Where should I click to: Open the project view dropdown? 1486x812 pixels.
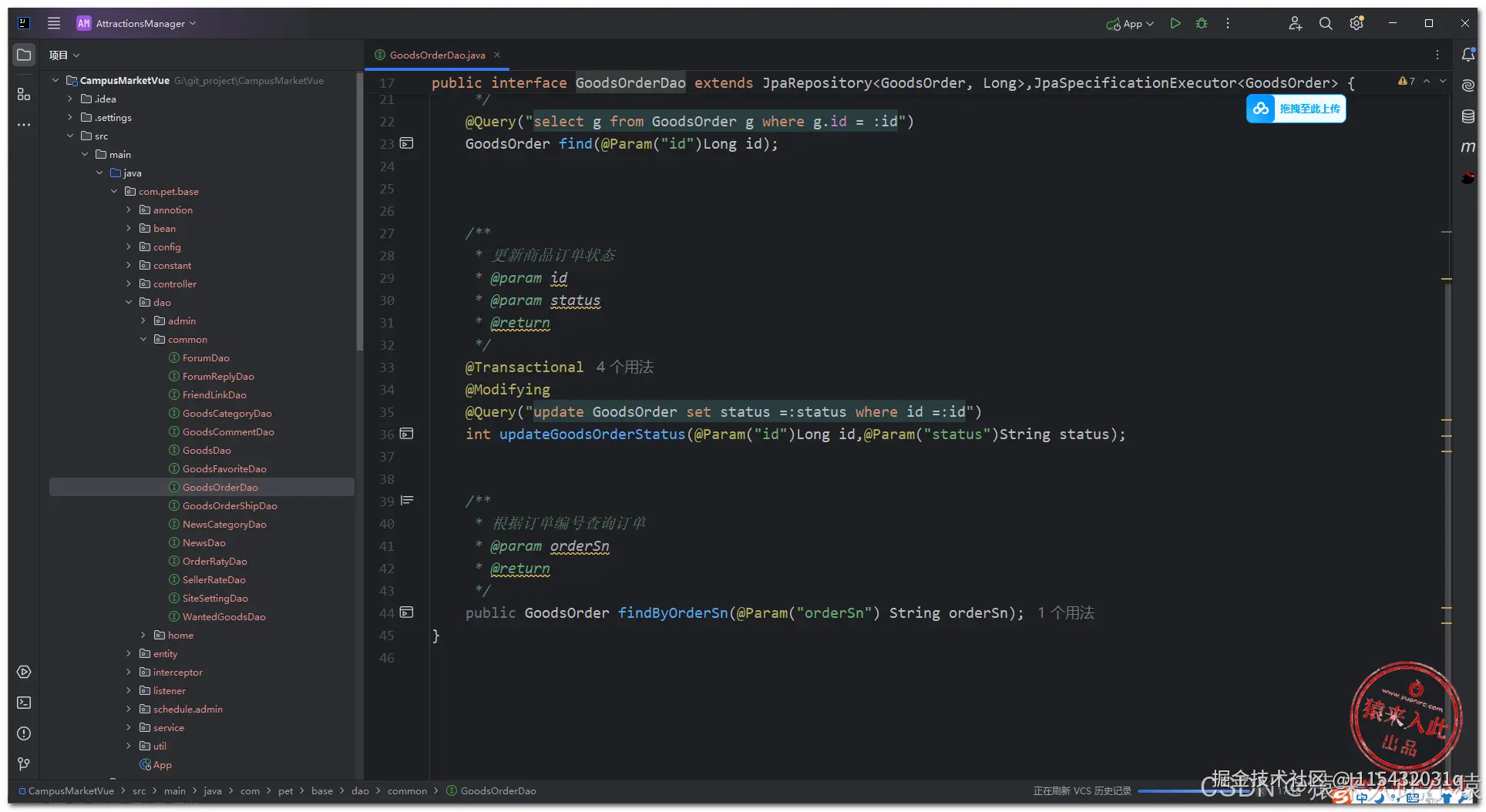point(65,55)
